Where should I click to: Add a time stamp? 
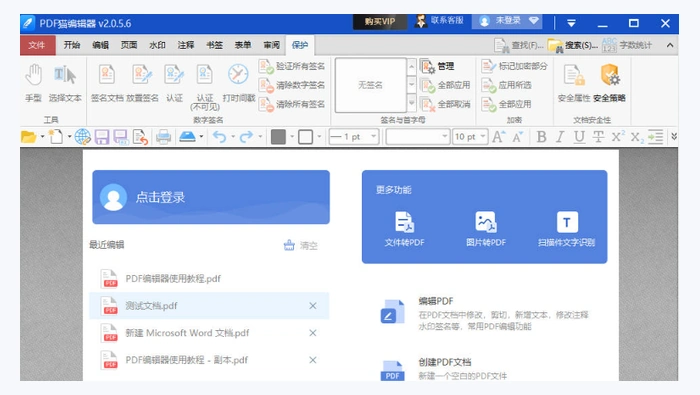[x=238, y=83]
